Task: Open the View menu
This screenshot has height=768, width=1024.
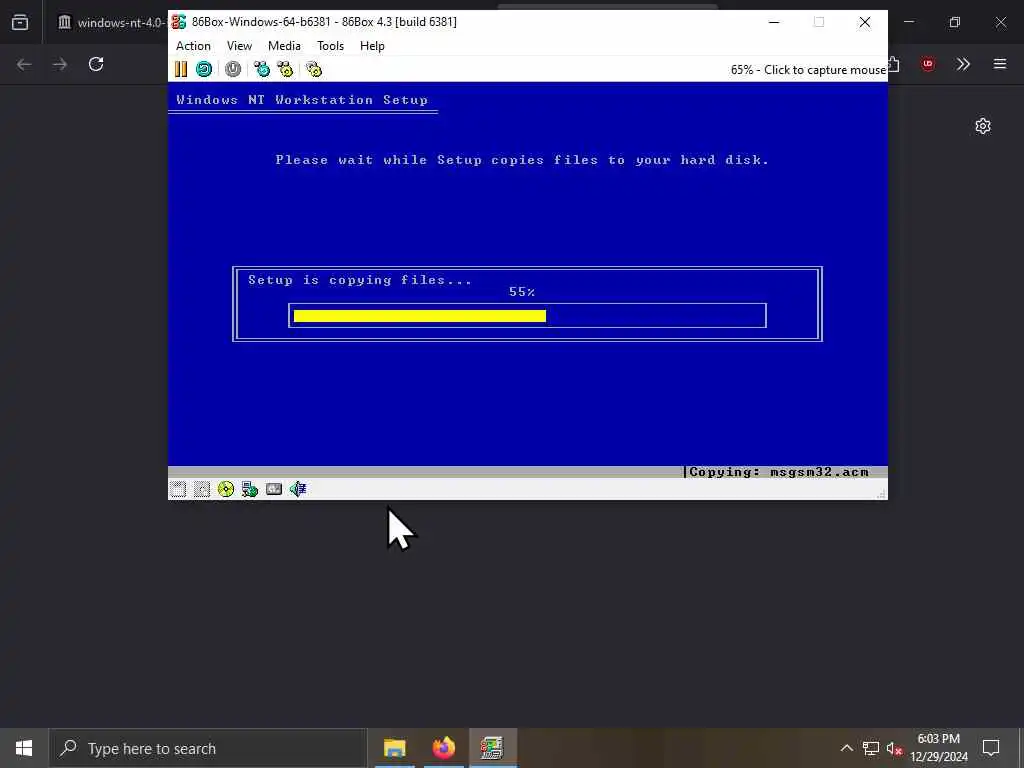Action: tap(239, 46)
